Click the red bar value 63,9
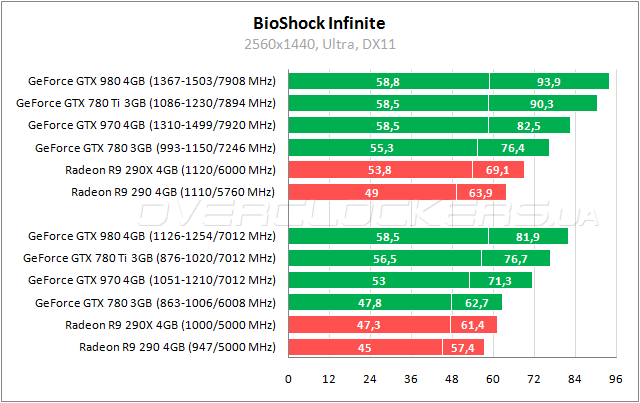This screenshot has width=640, height=403. pyautogui.click(x=480, y=191)
